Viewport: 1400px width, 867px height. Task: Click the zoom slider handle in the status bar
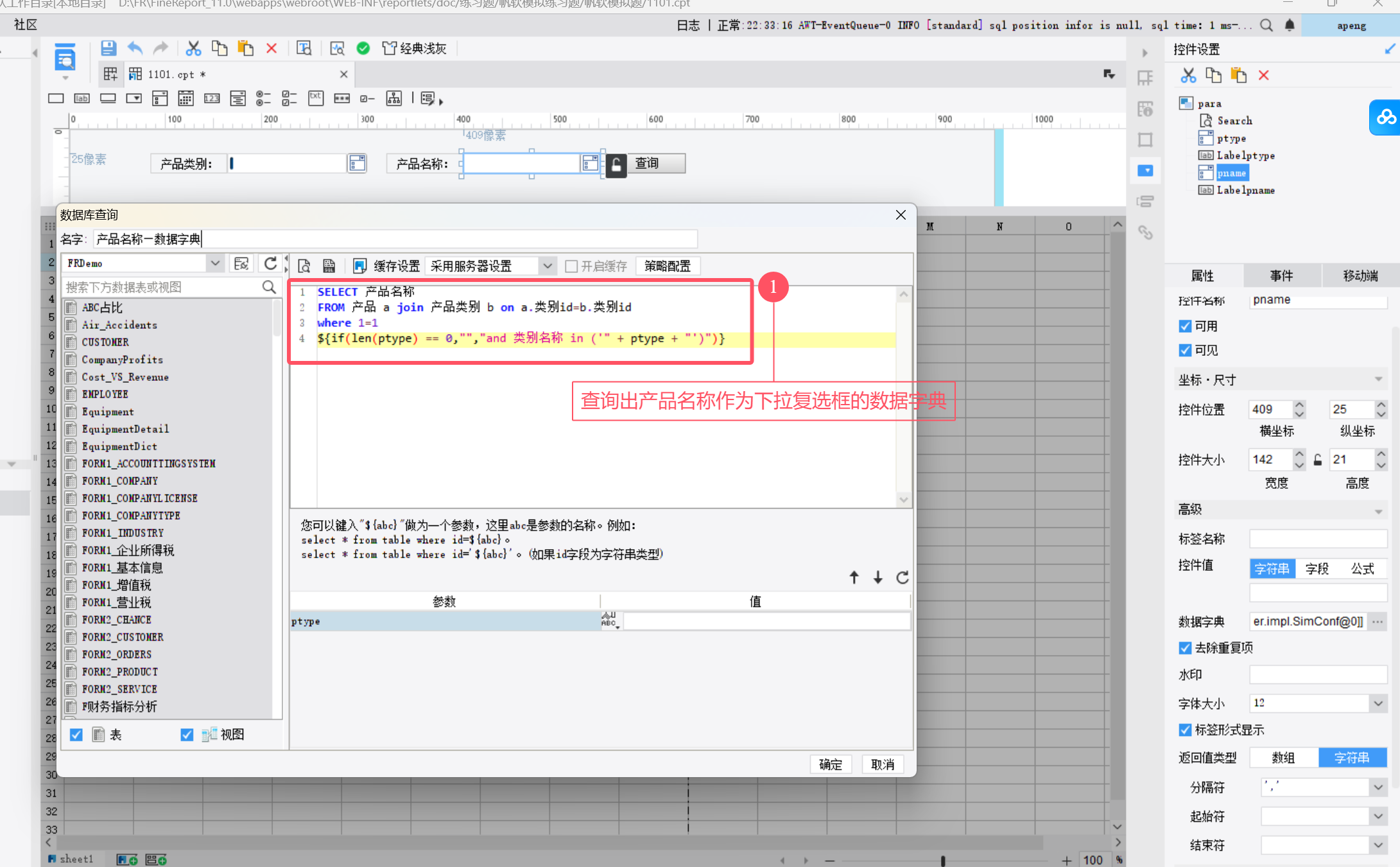942,860
